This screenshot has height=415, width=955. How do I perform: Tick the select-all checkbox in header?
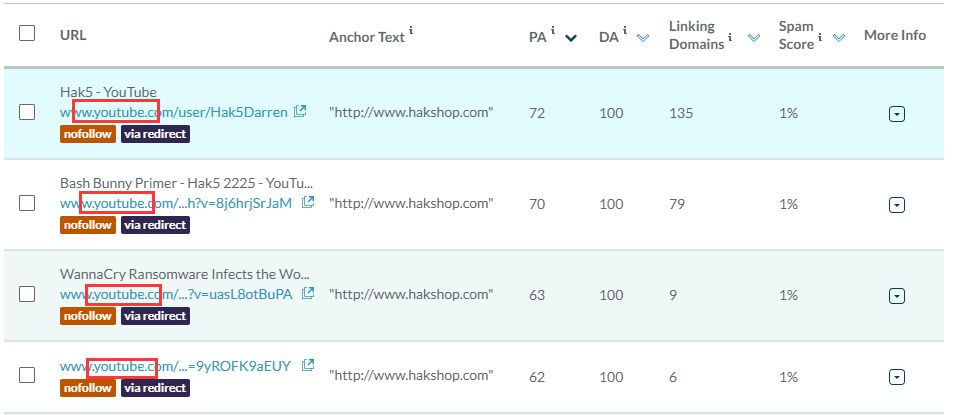(x=27, y=33)
